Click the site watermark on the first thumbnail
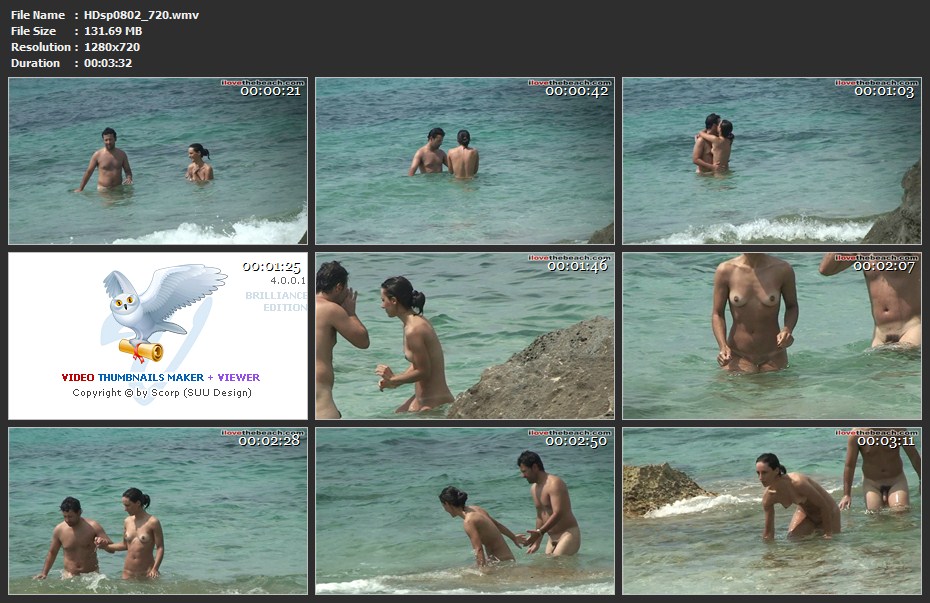Viewport: 930px width, 603px height. (x=263, y=83)
